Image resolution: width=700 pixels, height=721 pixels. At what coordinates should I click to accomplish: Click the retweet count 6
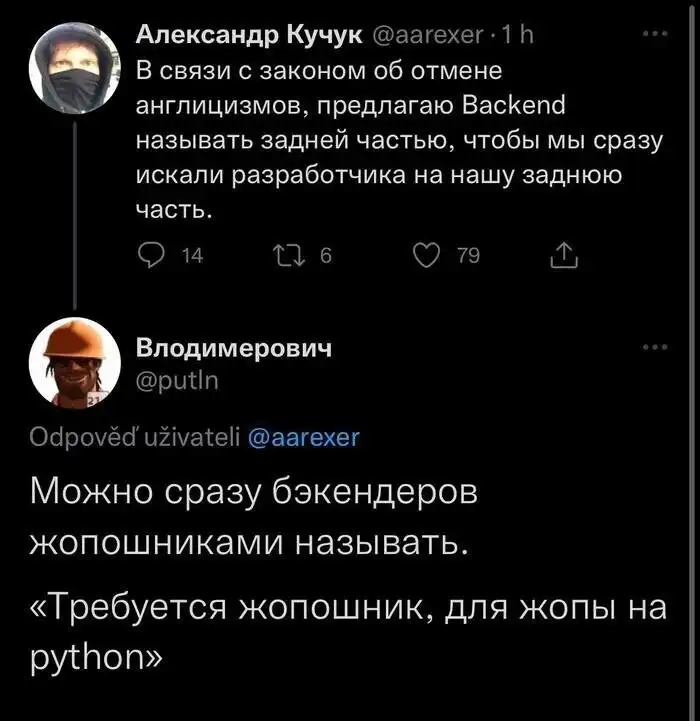click(x=323, y=257)
